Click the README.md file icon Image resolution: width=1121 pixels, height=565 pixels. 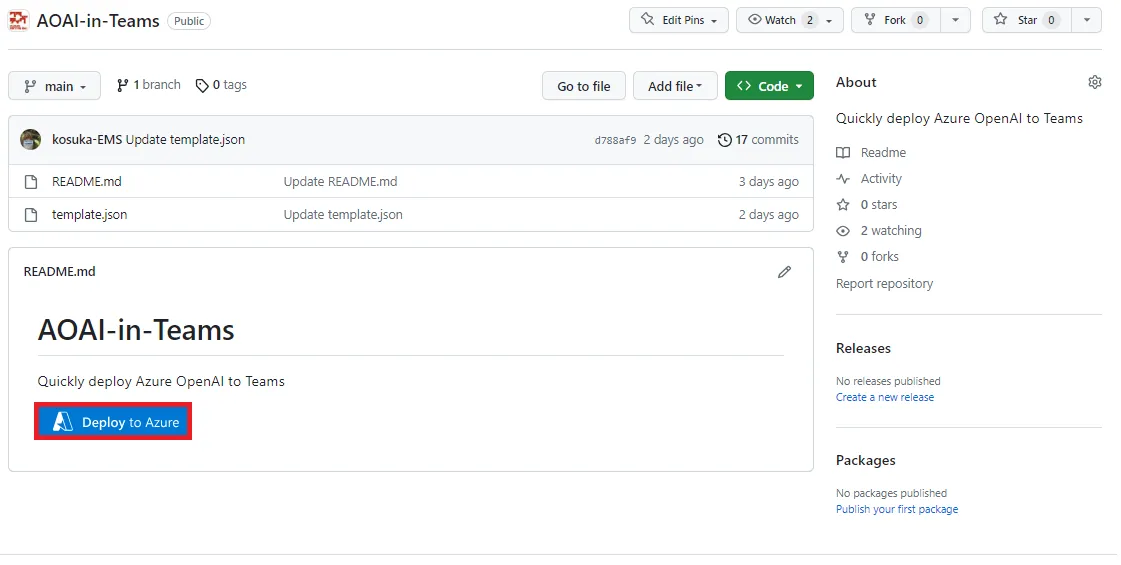pyautogui.click(x=31, y=182)
